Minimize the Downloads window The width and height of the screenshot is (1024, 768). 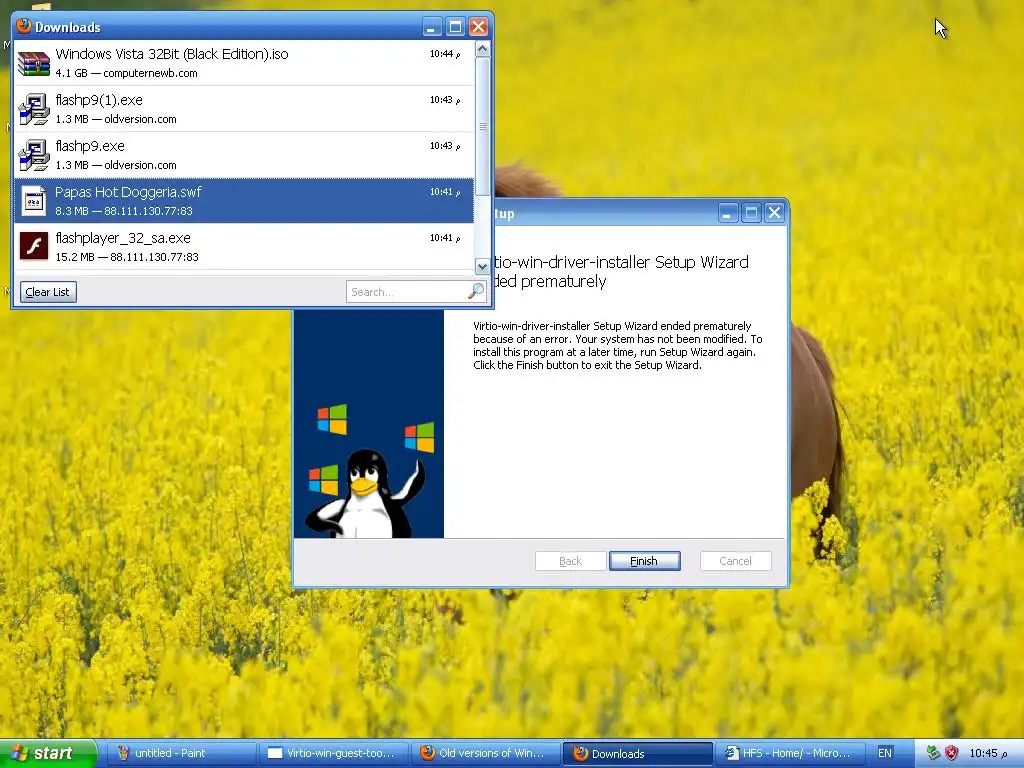[x=431, y=27]
